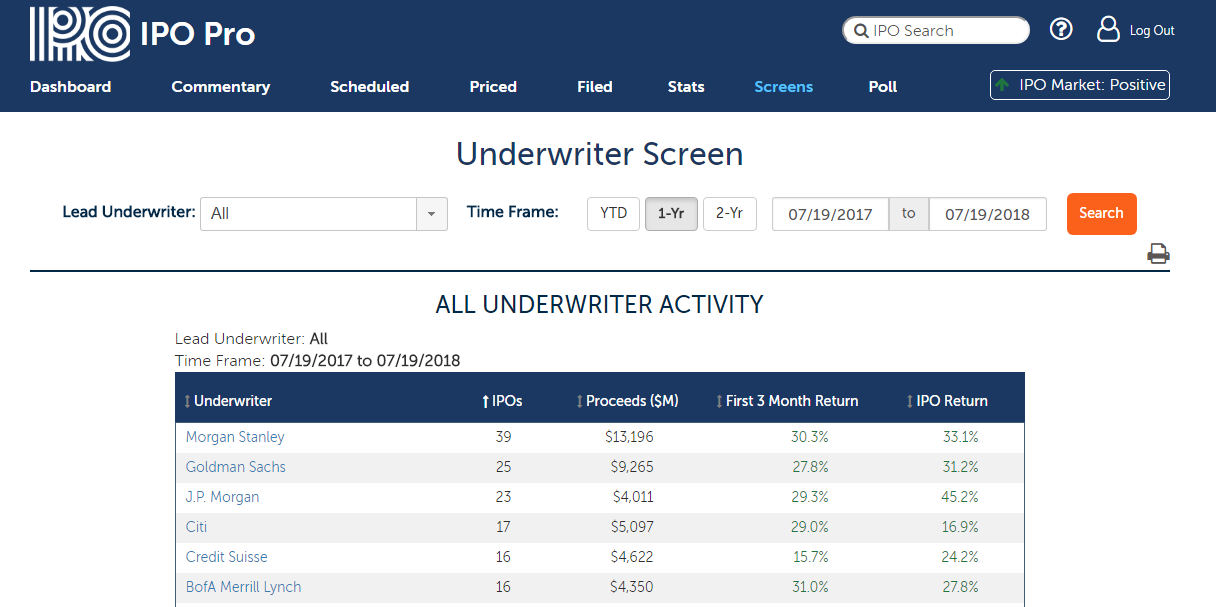Screen dimensions: 1216x607
Task: Open the Morgan Stanley link
Action: pyautogui.click(x=235, y=437)
